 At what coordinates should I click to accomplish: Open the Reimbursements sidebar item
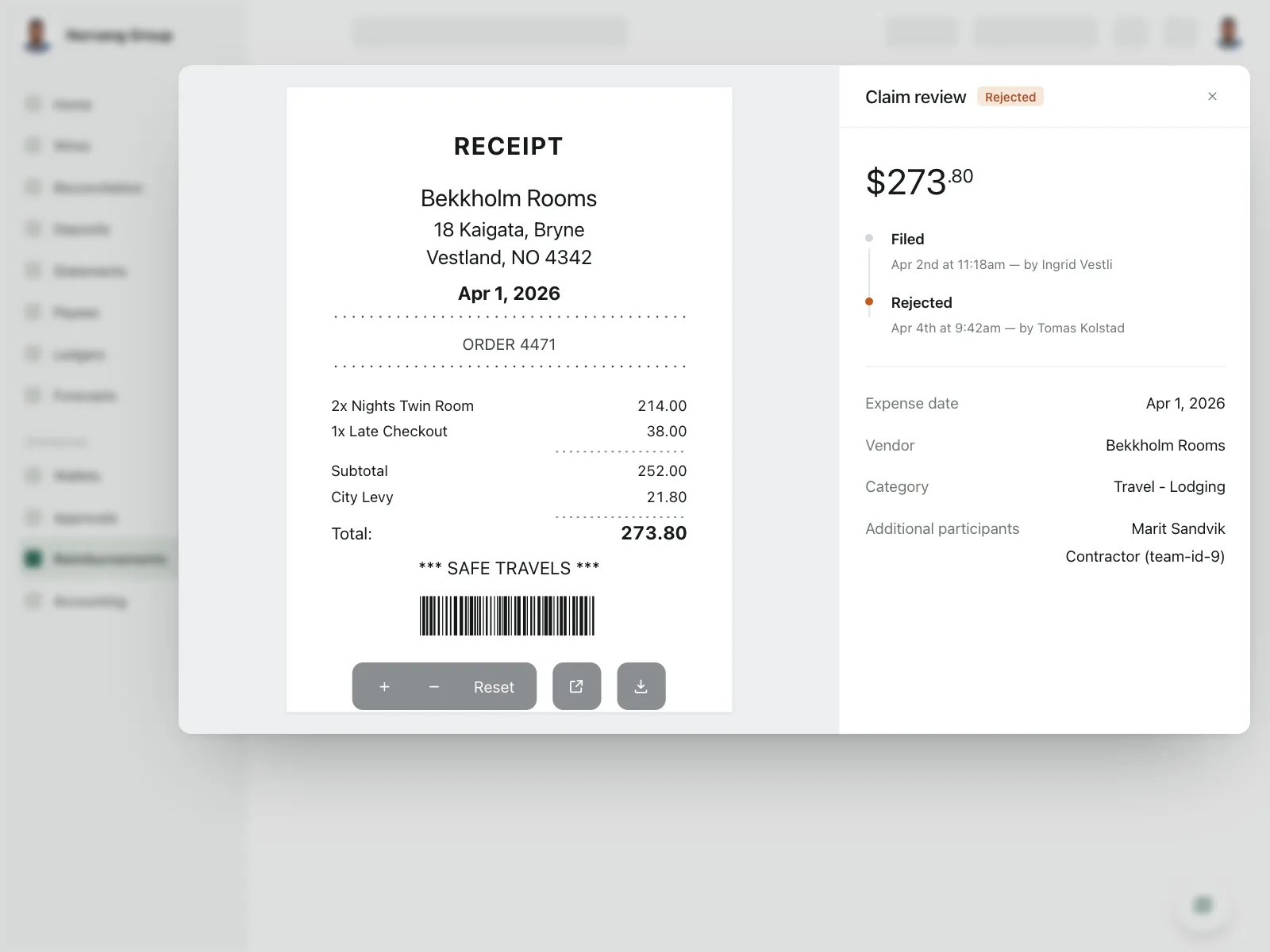click(99, 559)
